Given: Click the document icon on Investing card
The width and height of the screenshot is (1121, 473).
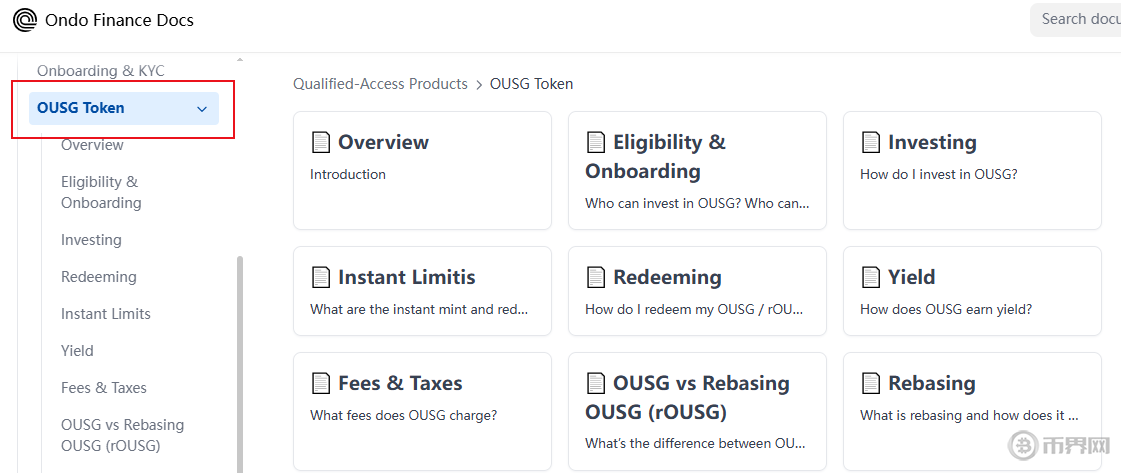Looking at the screenshot, I should coord(871,142).
